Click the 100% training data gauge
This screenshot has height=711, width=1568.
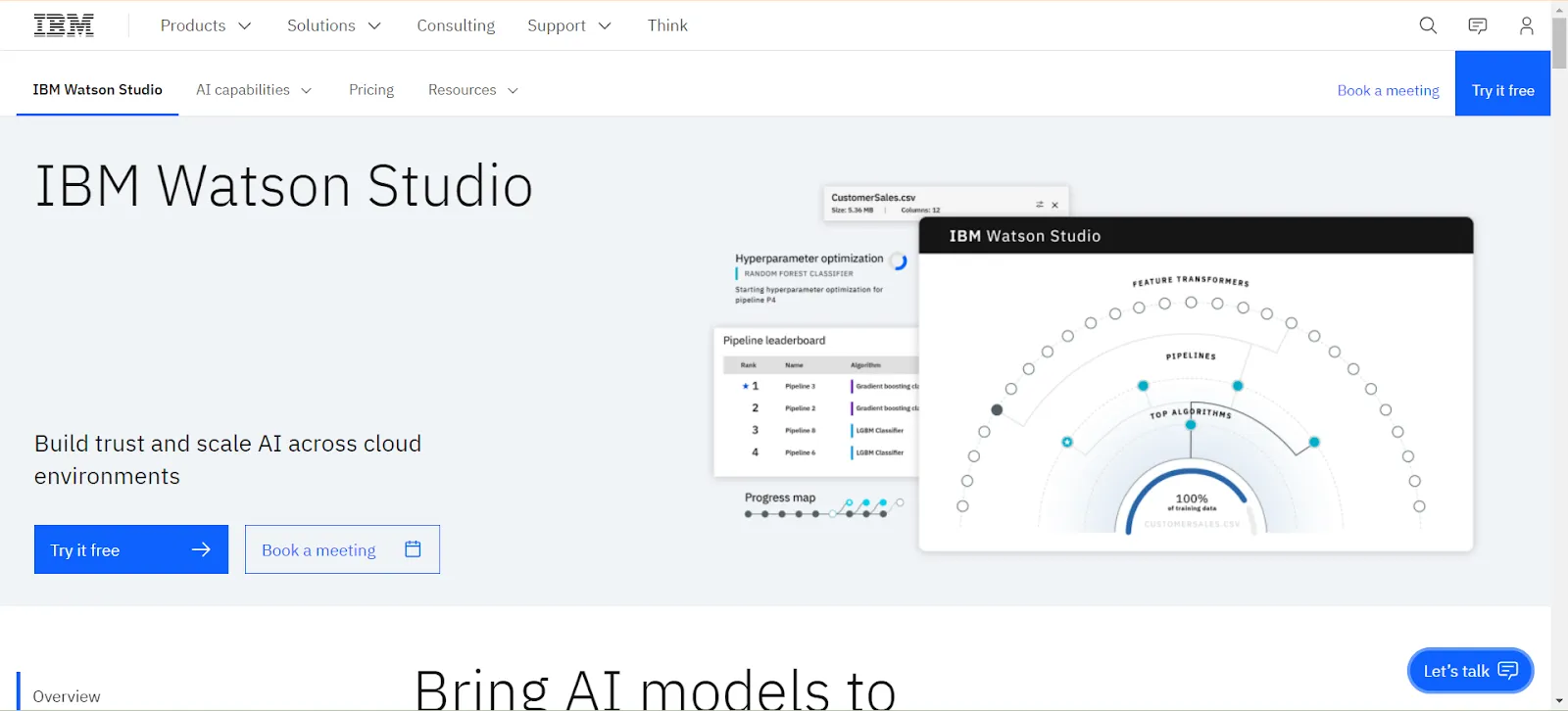1192,502
